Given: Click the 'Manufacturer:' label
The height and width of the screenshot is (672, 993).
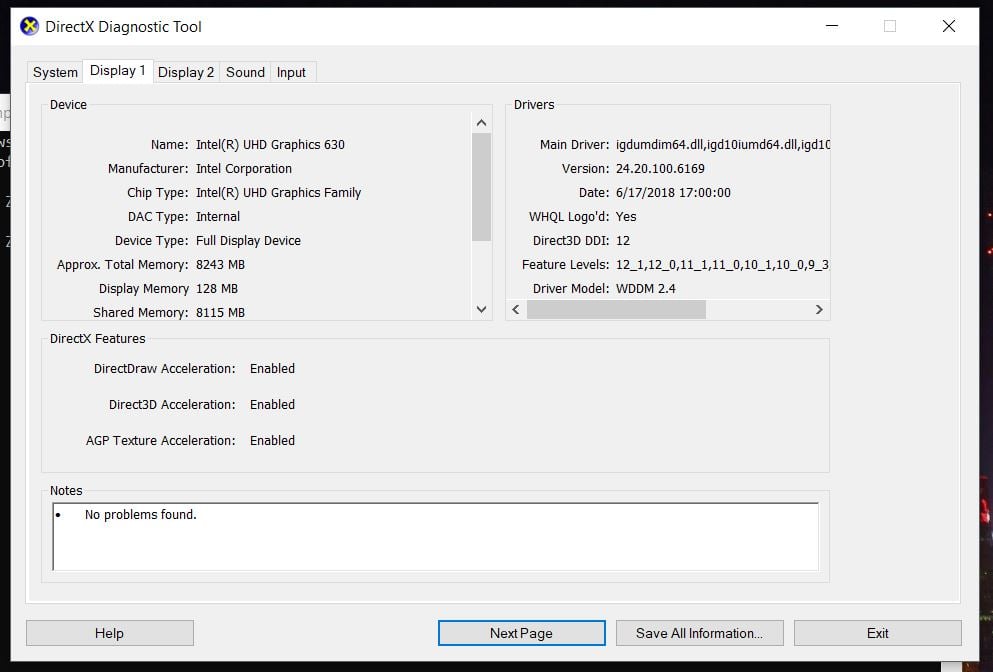Looking at the screenshot, I should pyautogui.click(x=148, y=168).
